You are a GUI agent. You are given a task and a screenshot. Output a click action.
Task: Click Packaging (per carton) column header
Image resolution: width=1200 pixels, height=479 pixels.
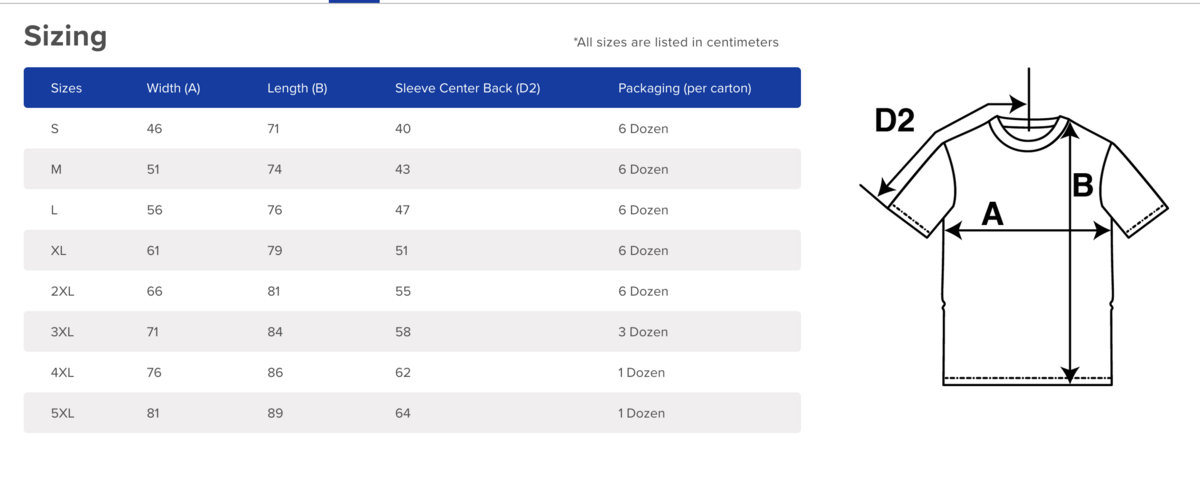pos(684,88)
